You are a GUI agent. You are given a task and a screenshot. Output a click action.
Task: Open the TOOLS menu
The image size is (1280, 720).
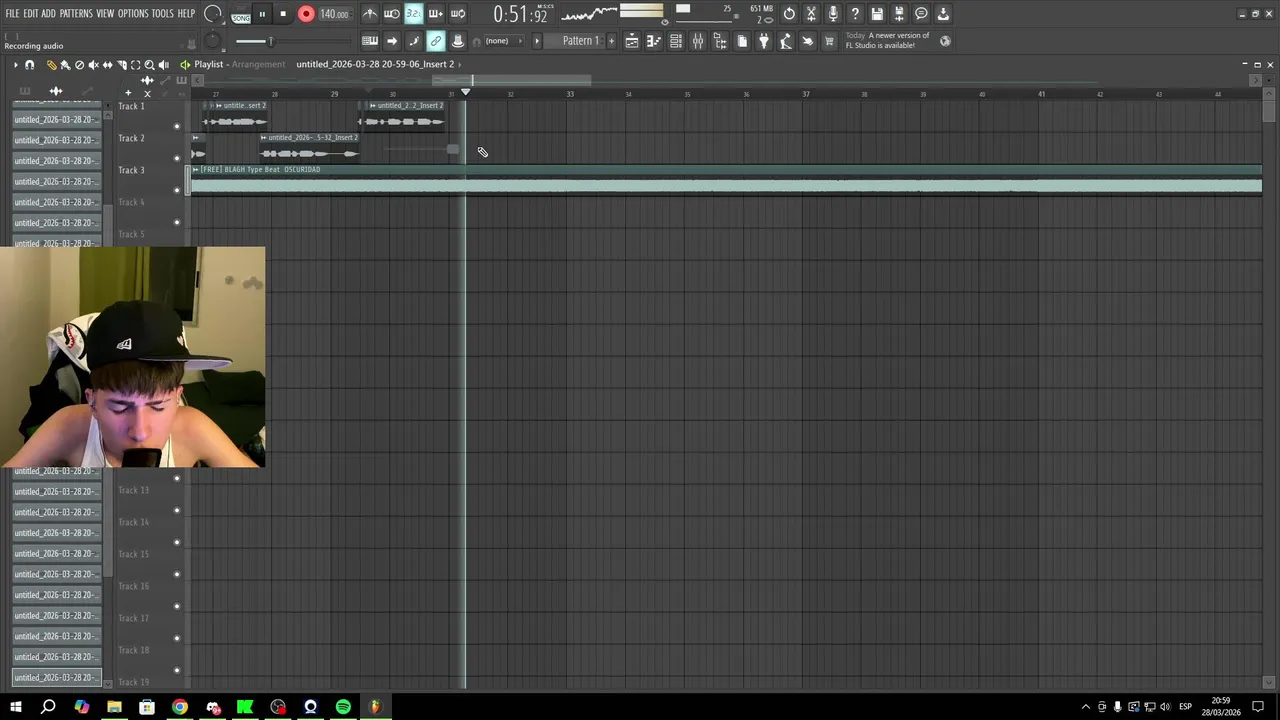point(162,14)
